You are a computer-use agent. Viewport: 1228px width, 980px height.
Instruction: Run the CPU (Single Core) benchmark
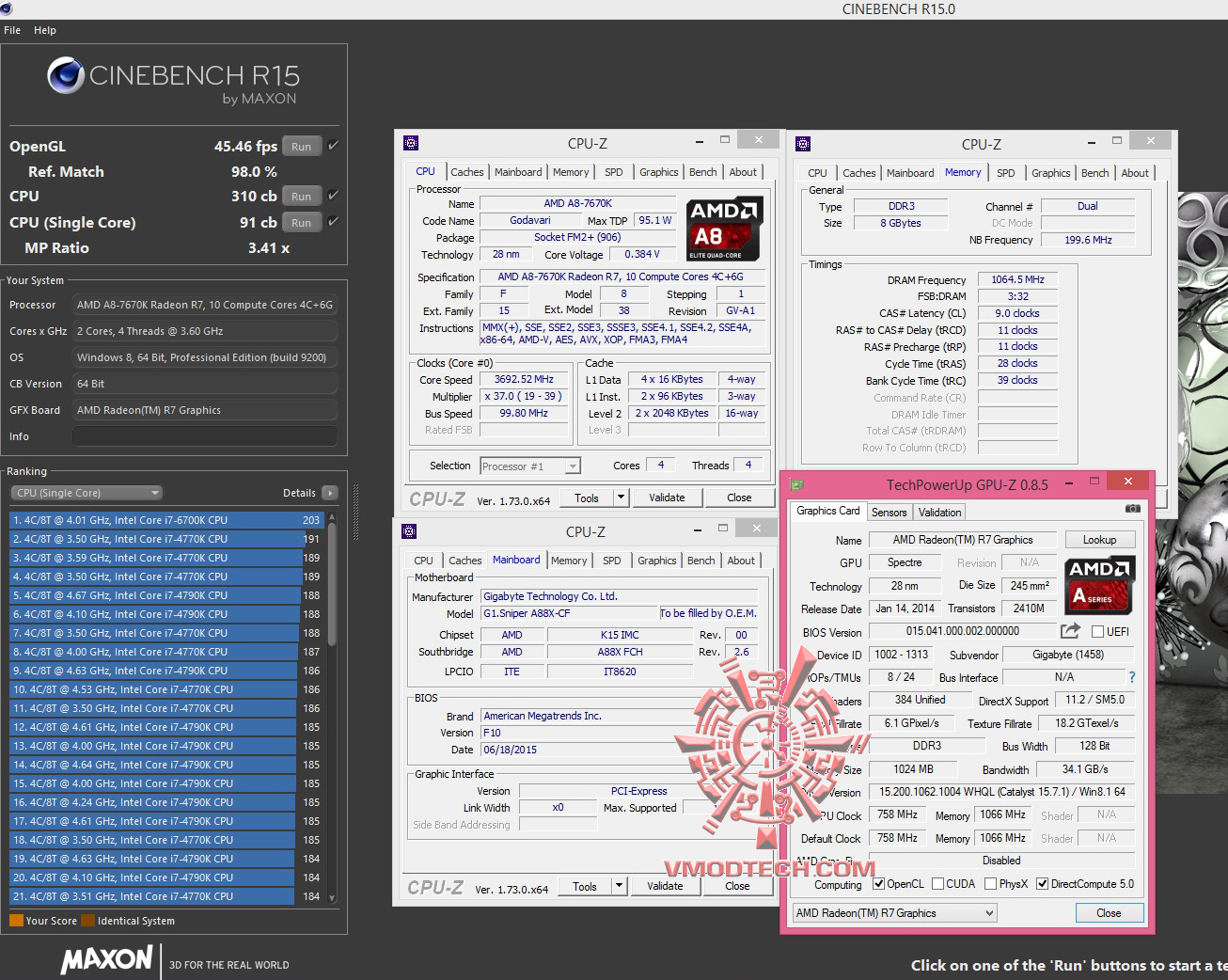301,222
